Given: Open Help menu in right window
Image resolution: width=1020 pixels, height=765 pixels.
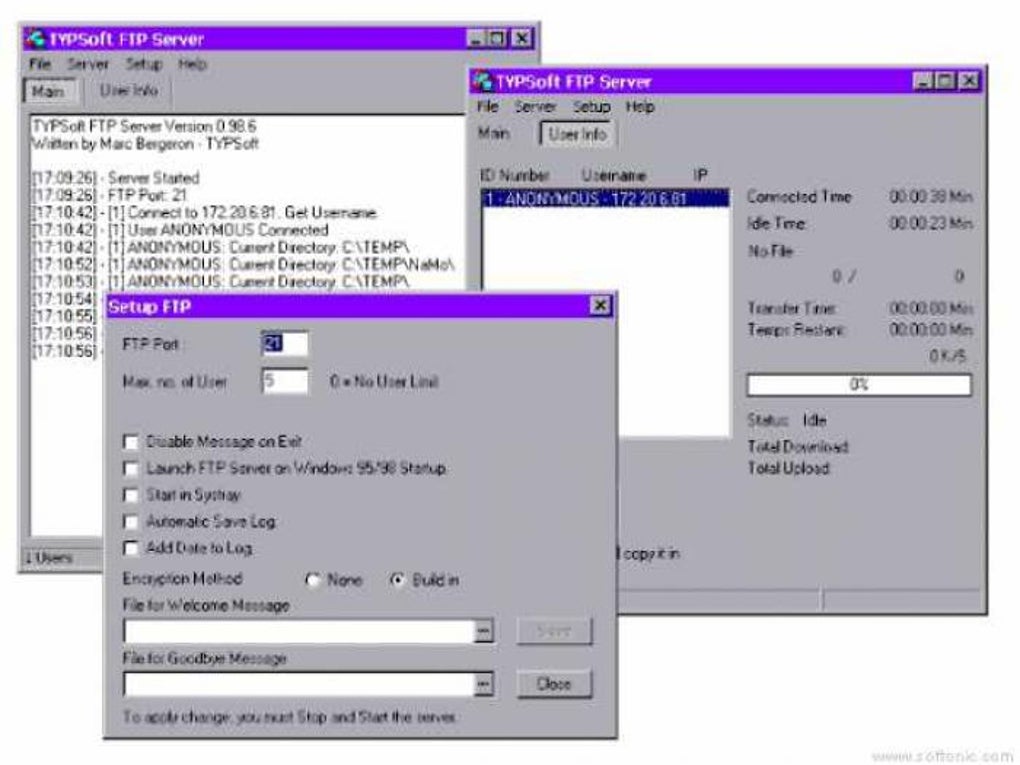Looking at the screenshot, I should (x=640, y=106).
